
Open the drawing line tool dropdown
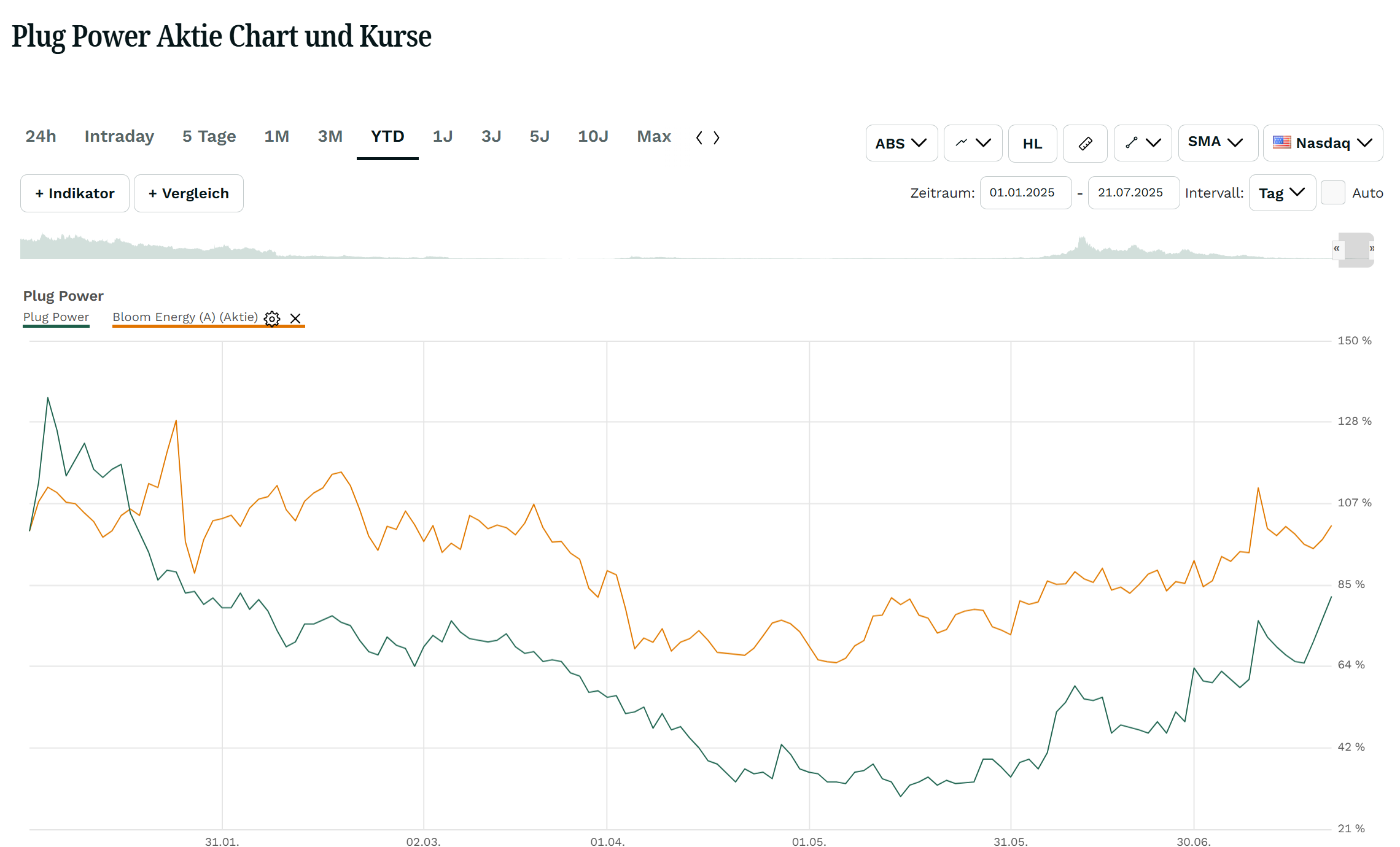click(x=1143, y=144)
